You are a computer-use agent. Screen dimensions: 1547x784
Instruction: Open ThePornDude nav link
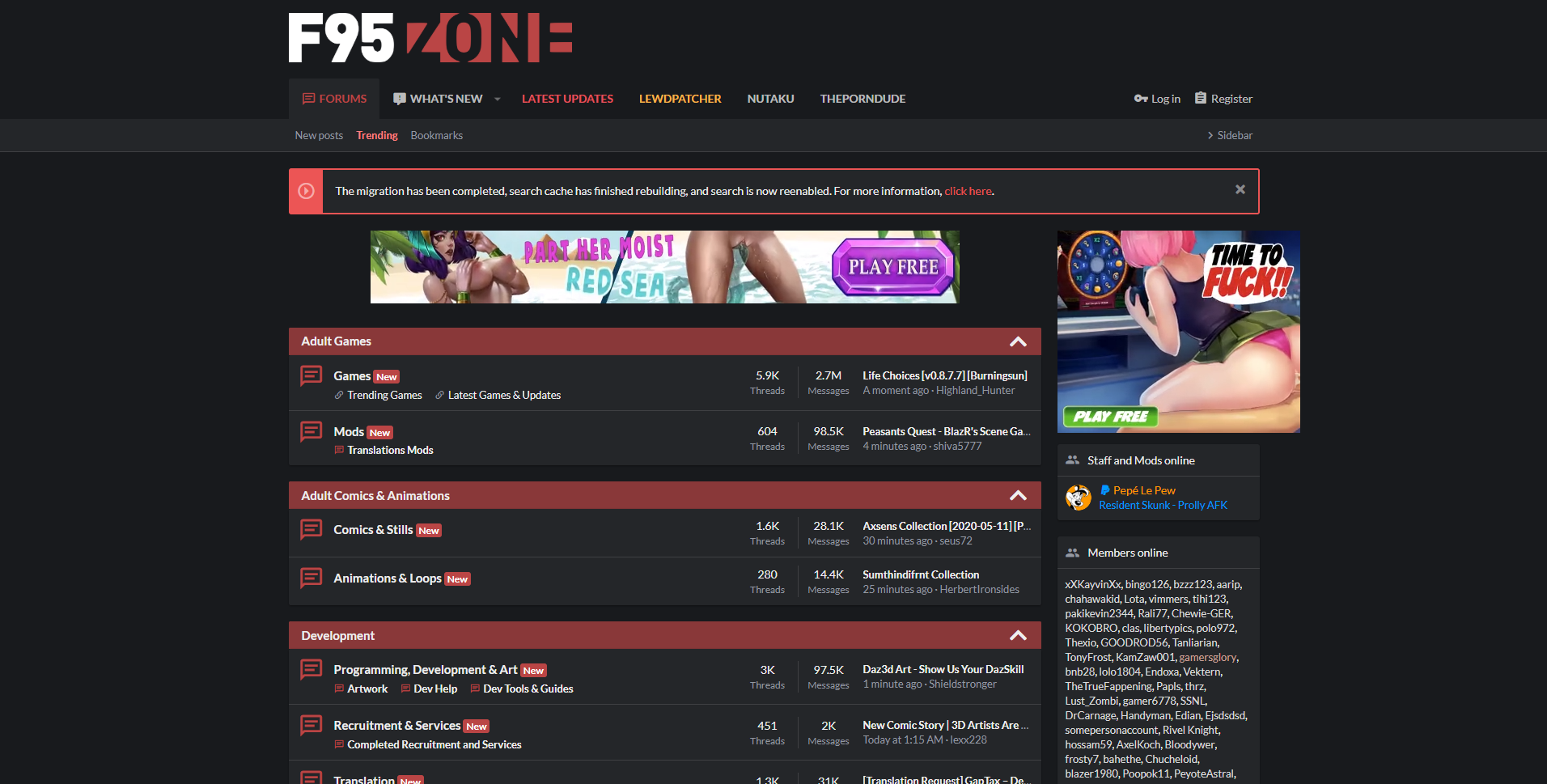(863, 99)
